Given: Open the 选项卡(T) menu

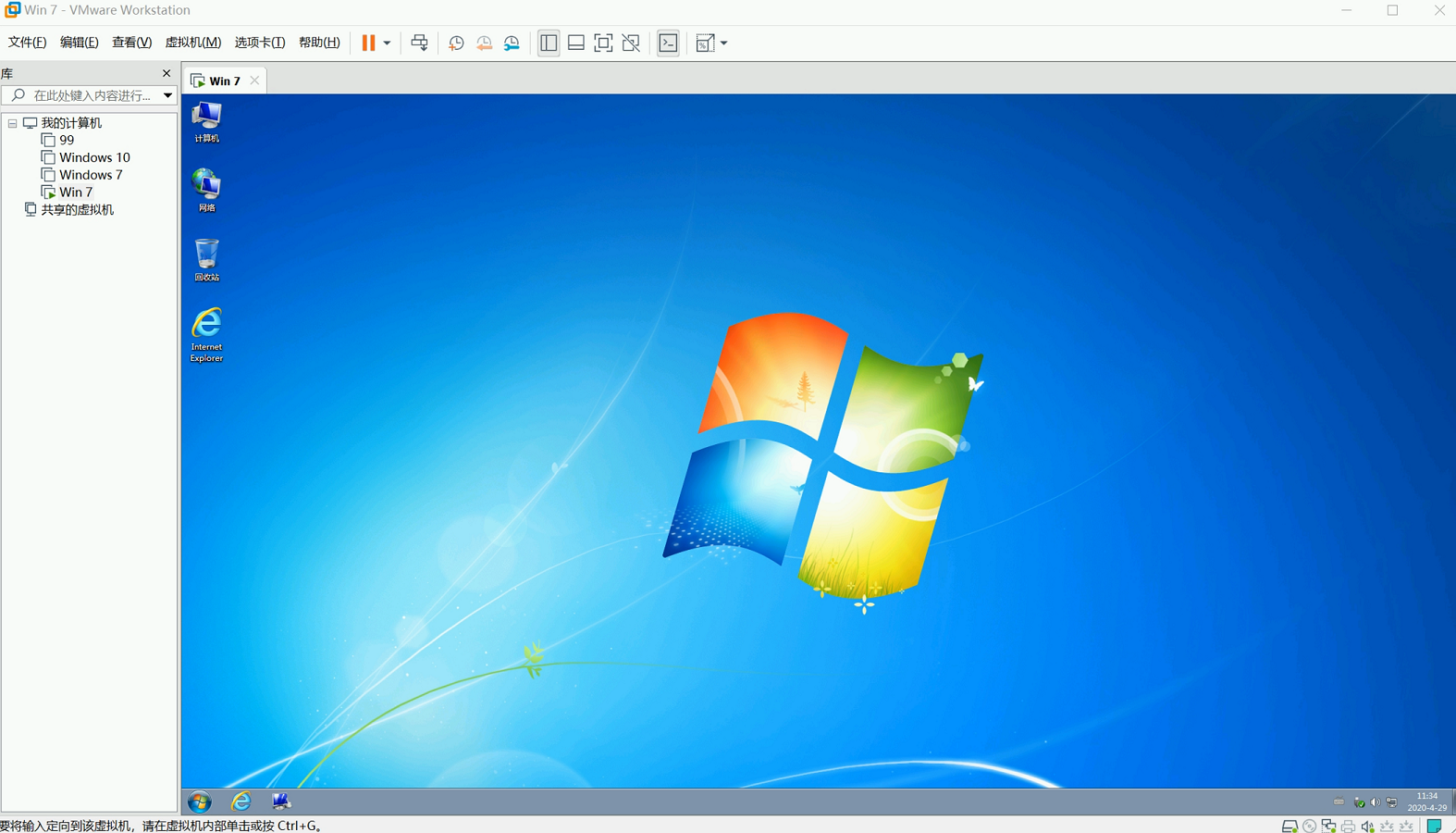Looking at the screenshot, I should pos(259,43).
